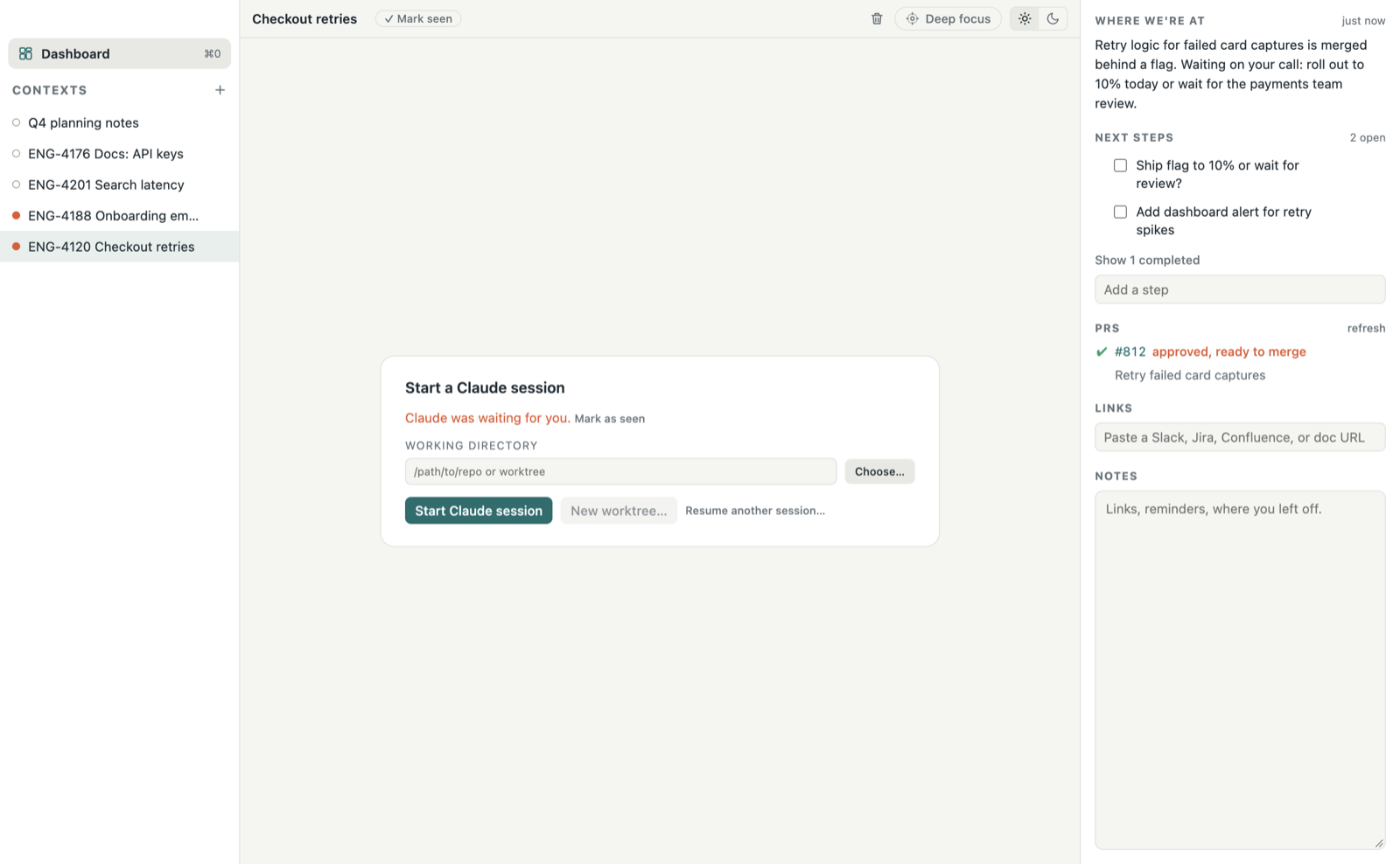1400x864 pixels.
Task: Add a new context with plus icon
Action: click(x=220, y=90)
